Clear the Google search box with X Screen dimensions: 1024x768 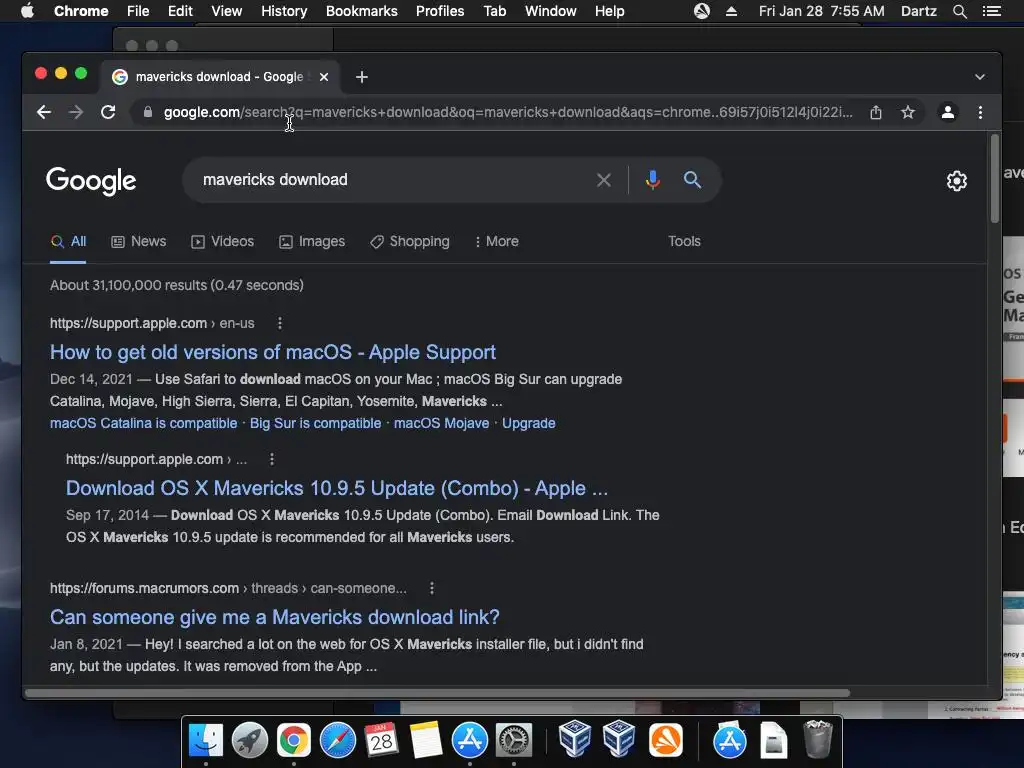pyautogui.click(x=604, y=180)
